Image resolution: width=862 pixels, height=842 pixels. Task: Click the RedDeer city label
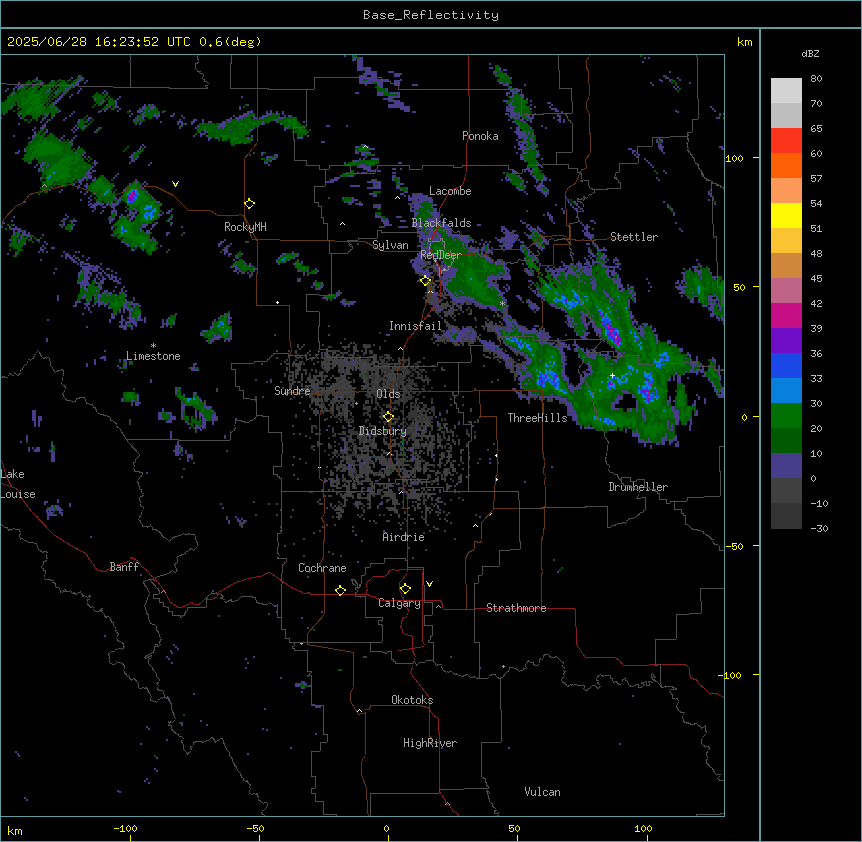point(441,255)
